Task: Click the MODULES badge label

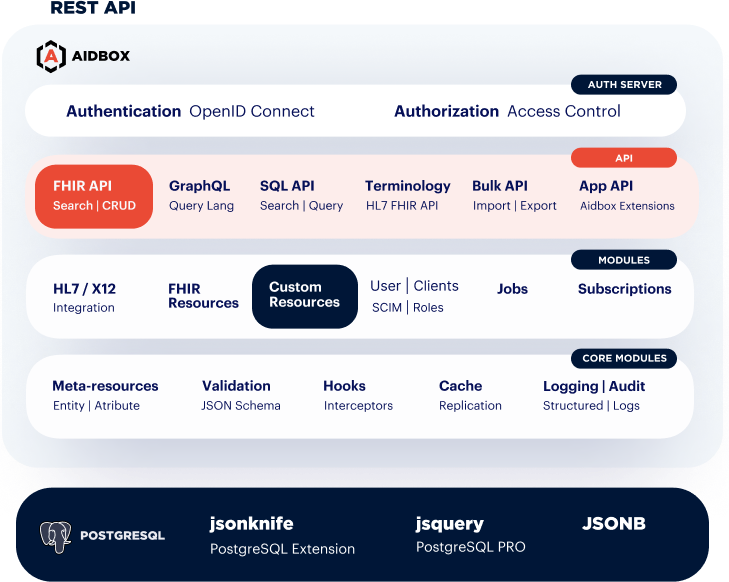Action: 624,260
